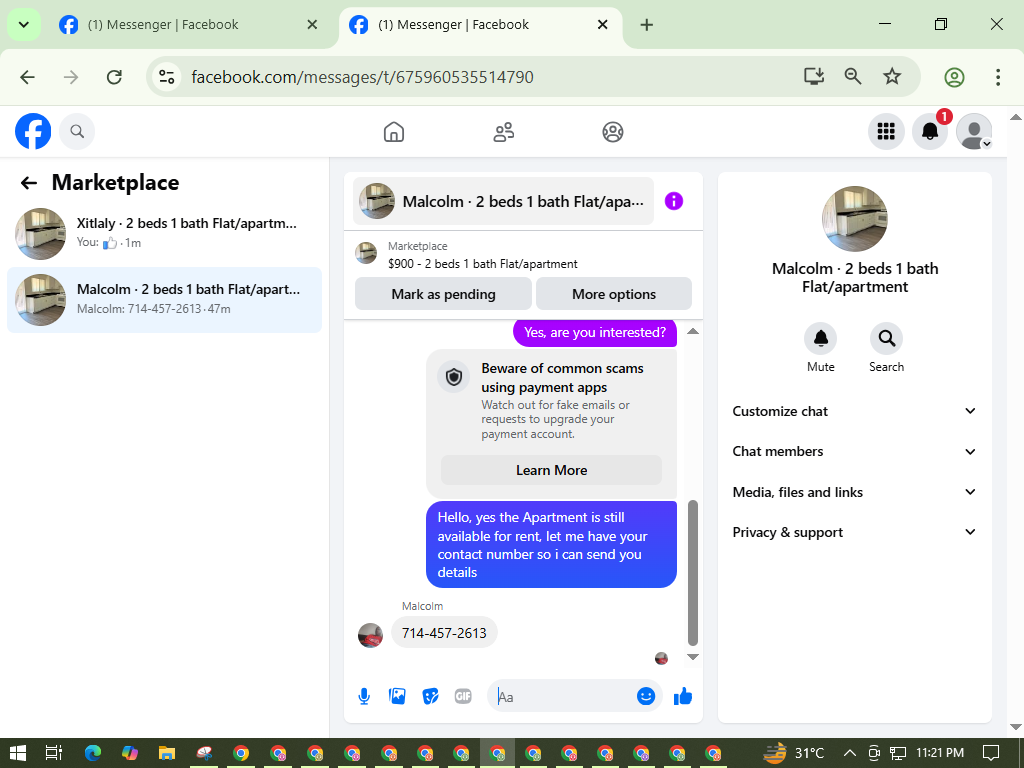
Task: Open the emoji picker
Action: (x=646, y=696)
